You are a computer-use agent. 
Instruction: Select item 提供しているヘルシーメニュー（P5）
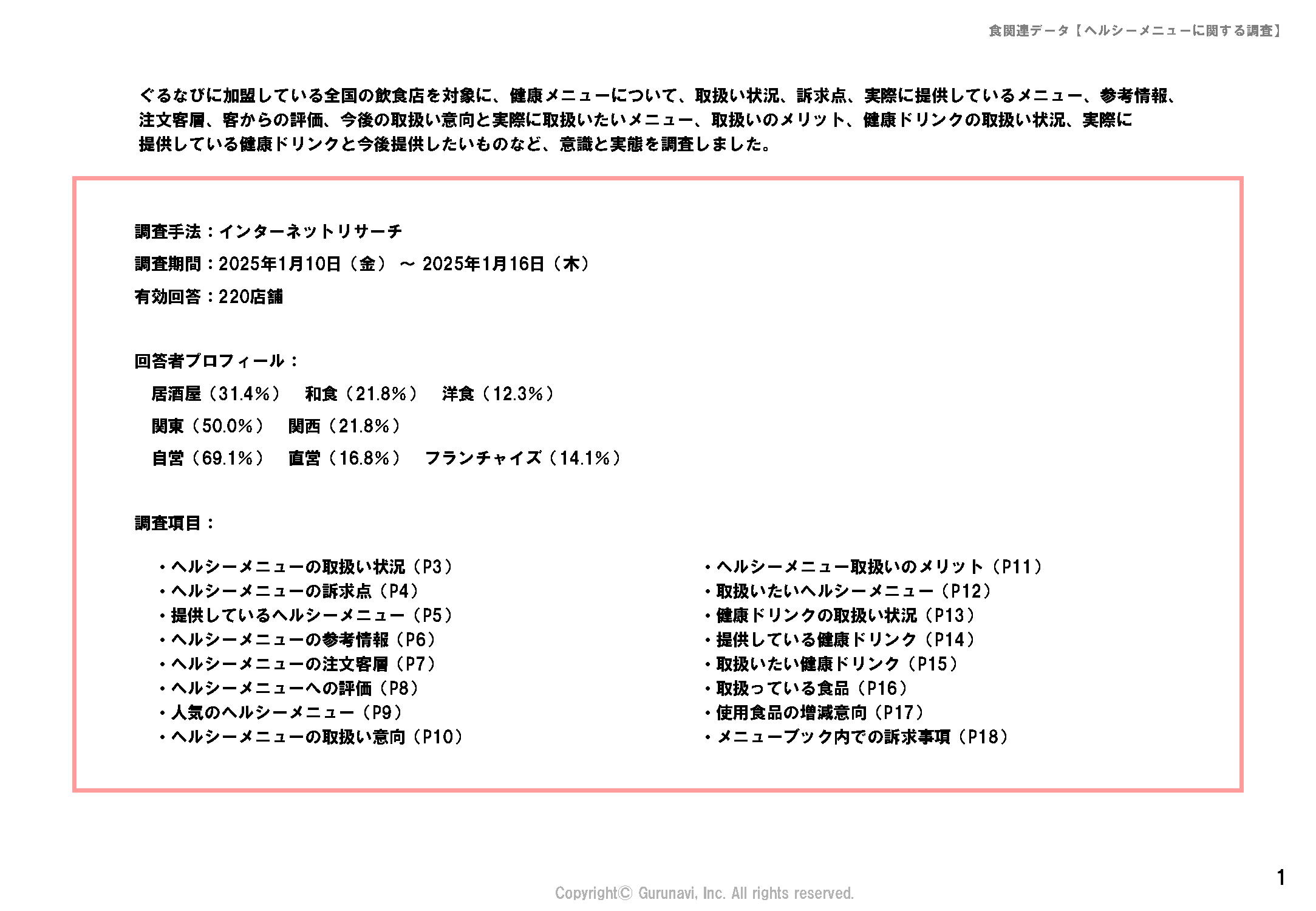(x=307, y=616)
